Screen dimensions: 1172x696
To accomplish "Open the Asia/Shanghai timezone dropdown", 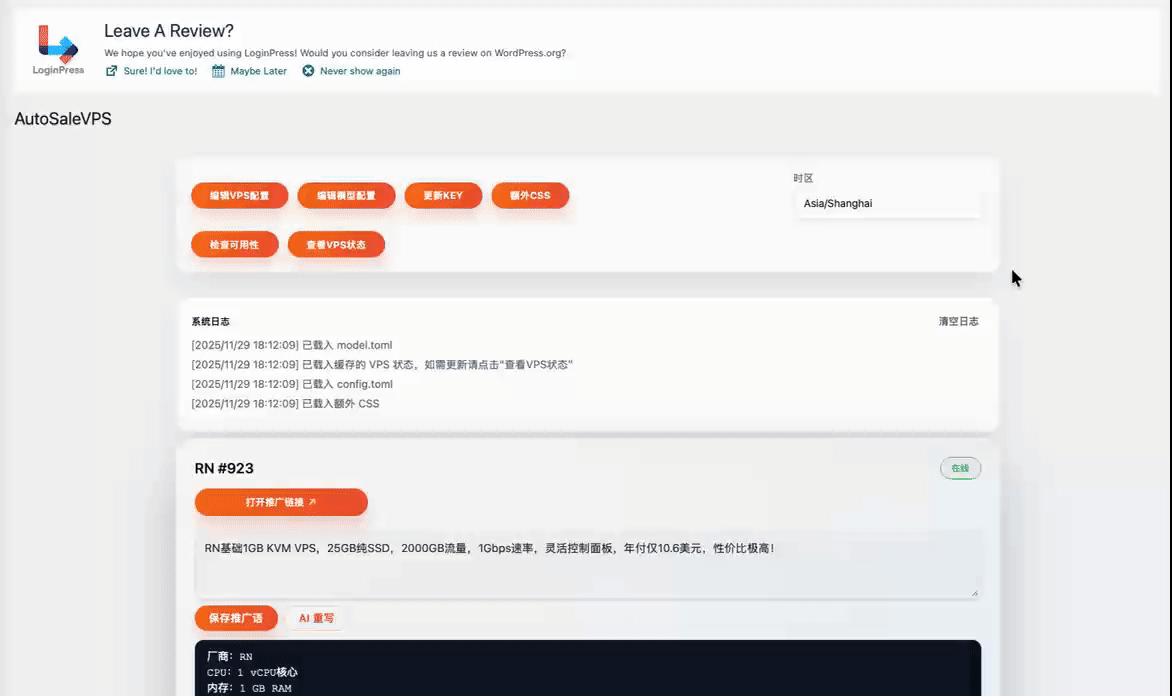I will click(887, 203).
